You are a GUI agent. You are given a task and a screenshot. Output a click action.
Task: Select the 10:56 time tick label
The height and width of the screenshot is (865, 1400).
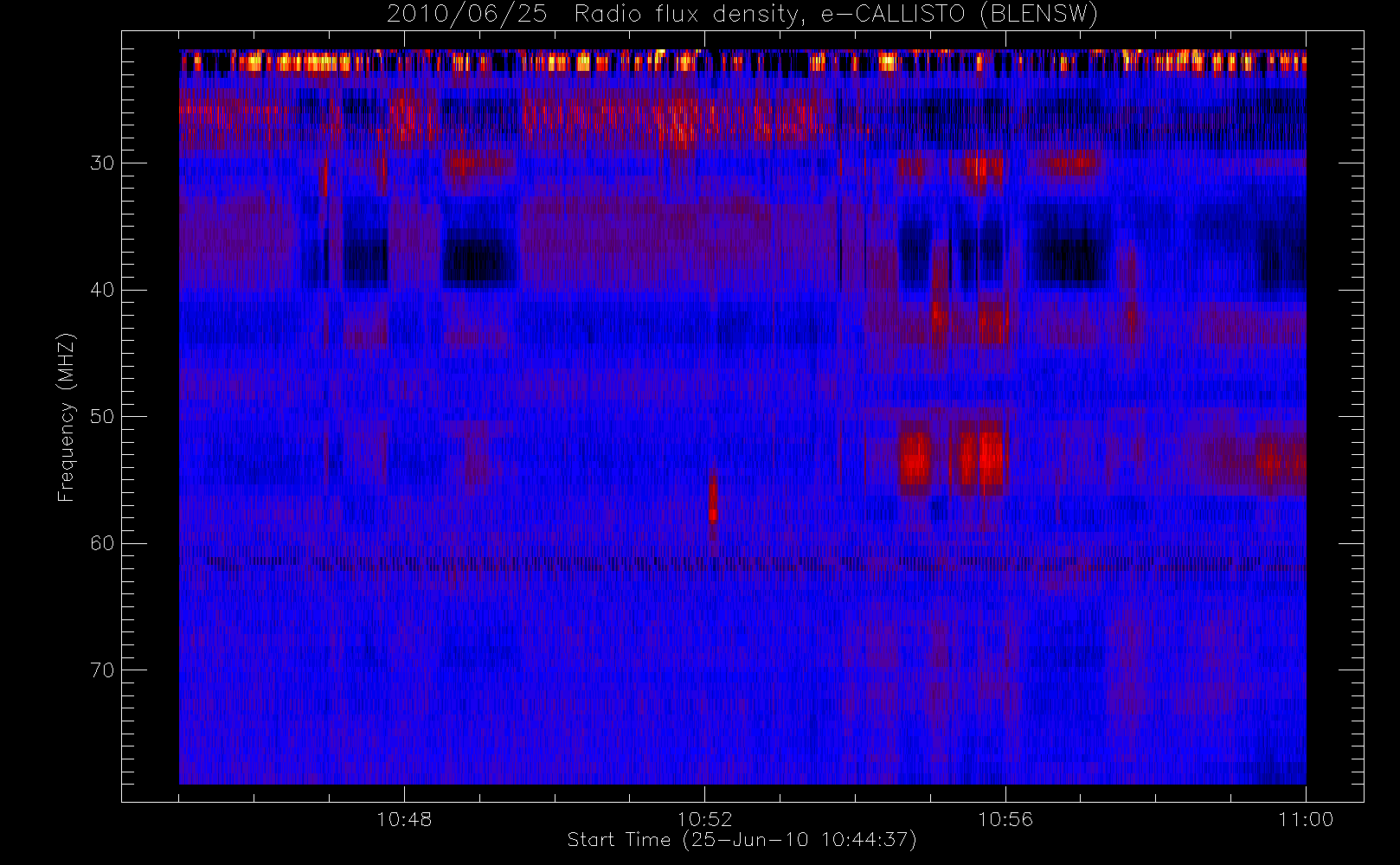pyautogui.click(x=1005, y=819)
